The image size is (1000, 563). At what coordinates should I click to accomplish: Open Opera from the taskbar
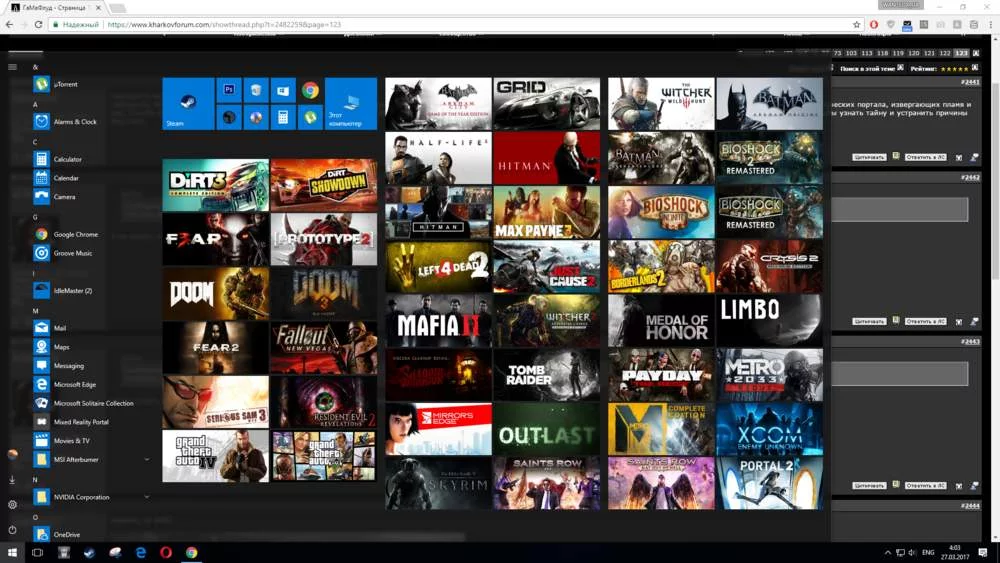pos(166,552)
